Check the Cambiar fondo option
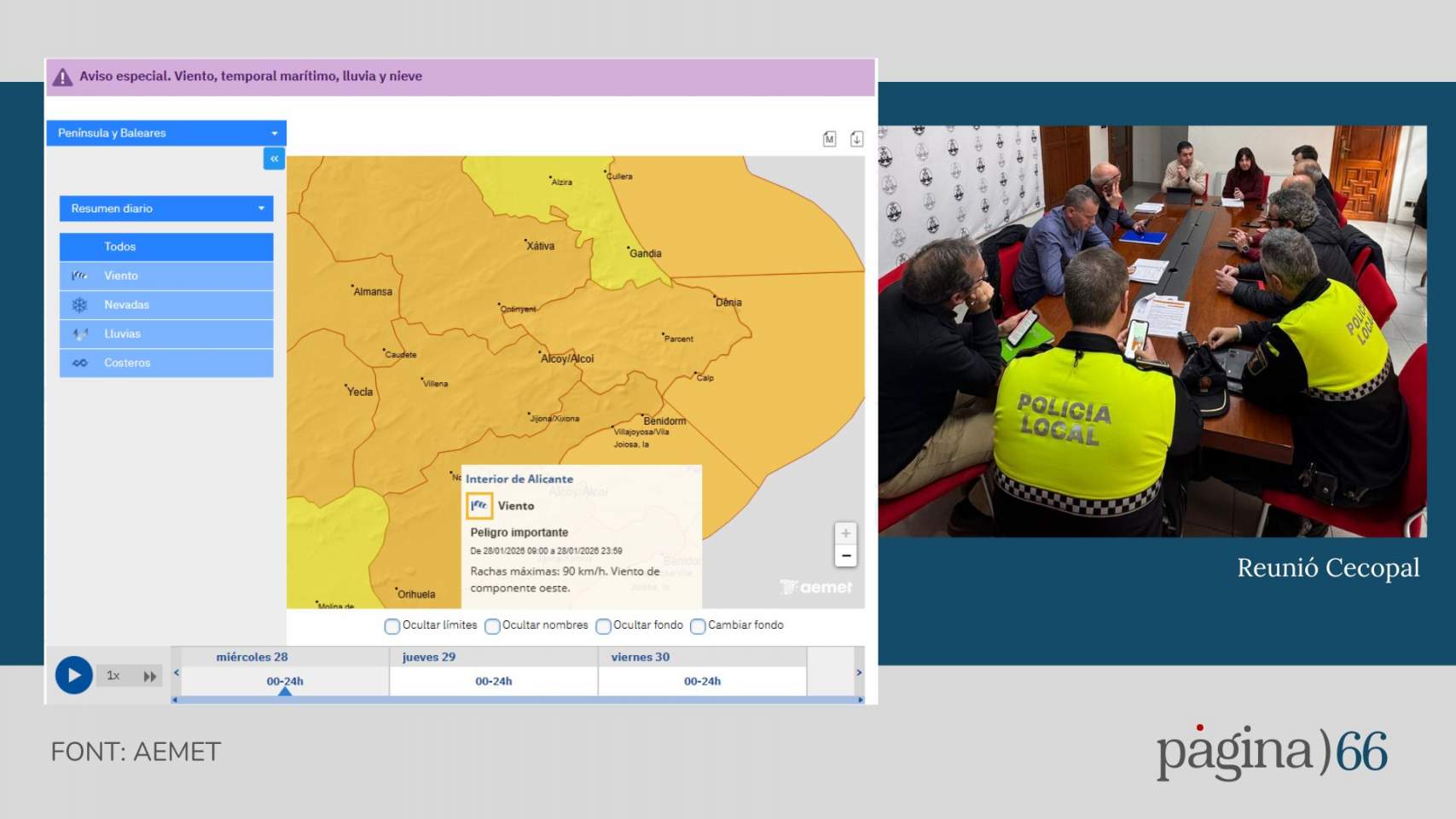1456x819 pixels. point(698,626)
